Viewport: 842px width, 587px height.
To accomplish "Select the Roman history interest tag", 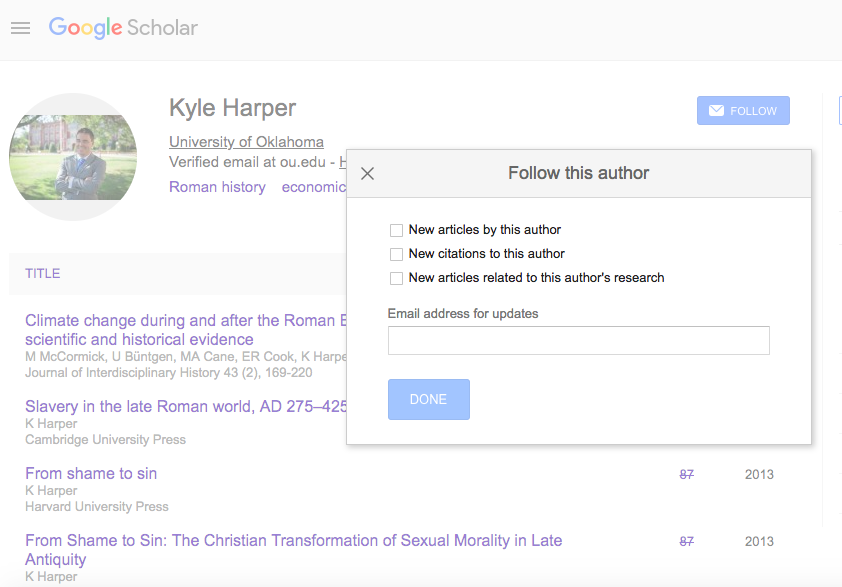I will [217, 187].
